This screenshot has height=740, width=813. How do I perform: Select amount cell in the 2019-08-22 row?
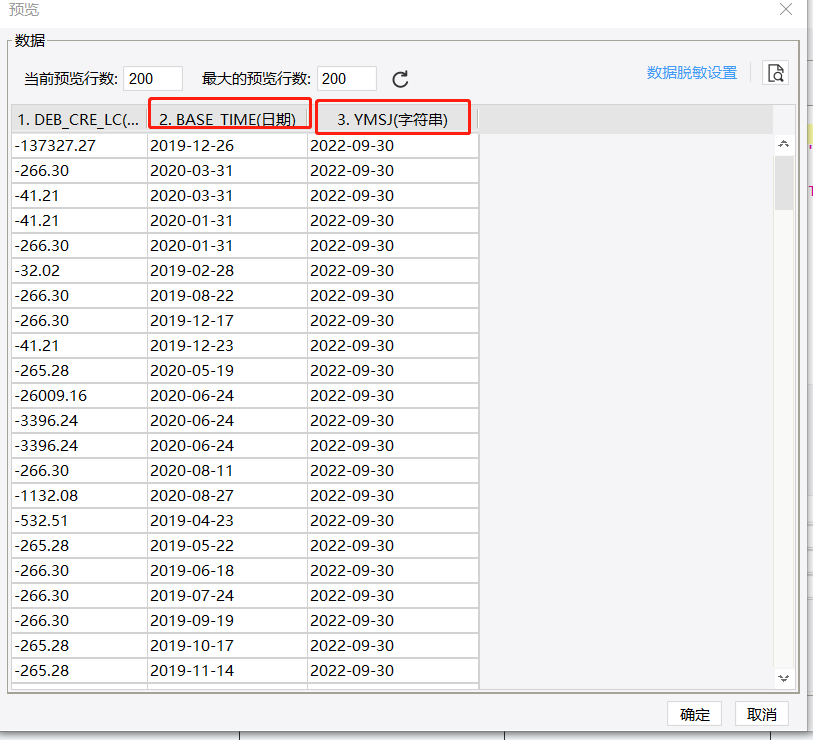[x=79, y=296]
